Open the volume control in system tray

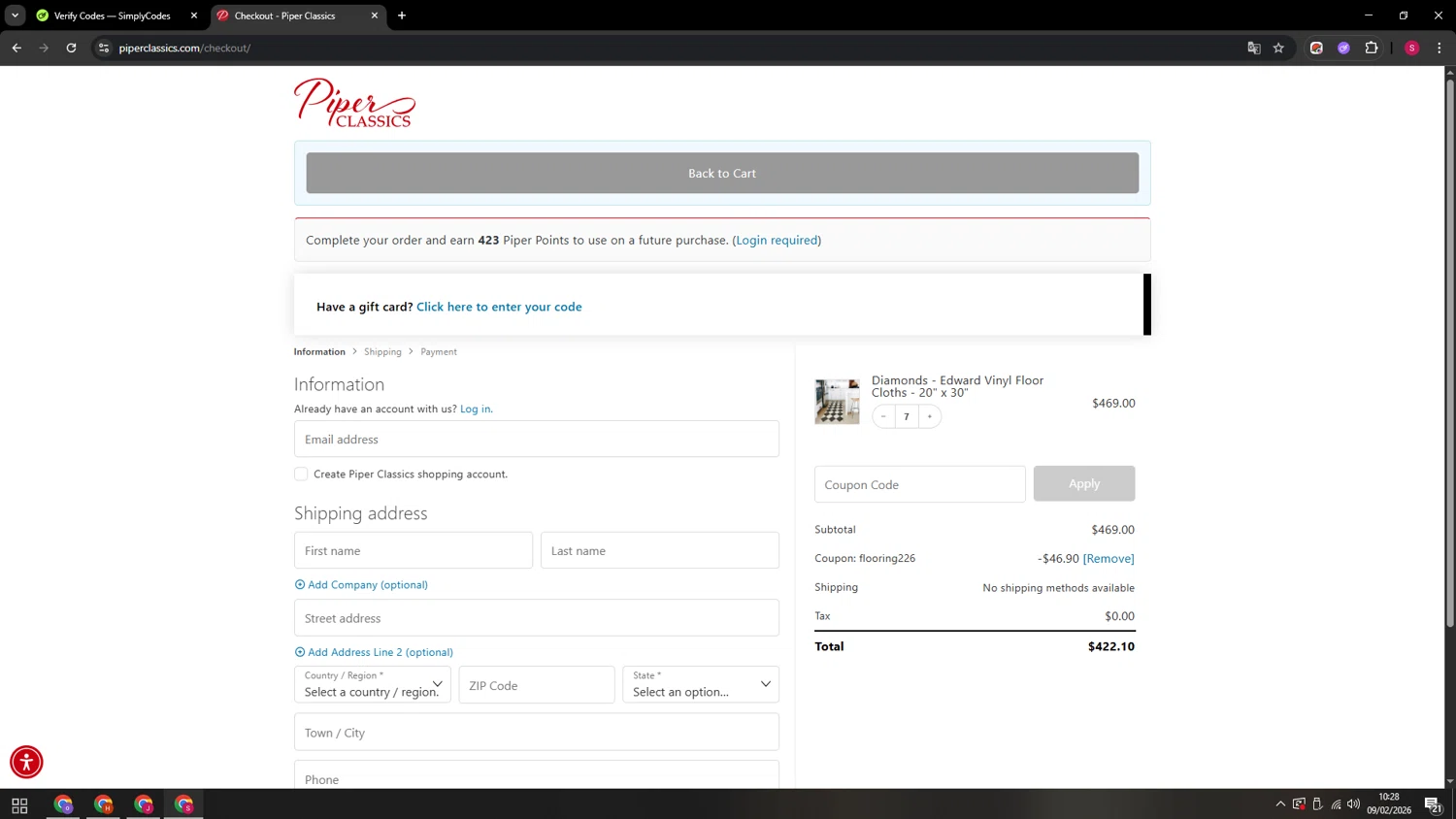point(1353,803)
